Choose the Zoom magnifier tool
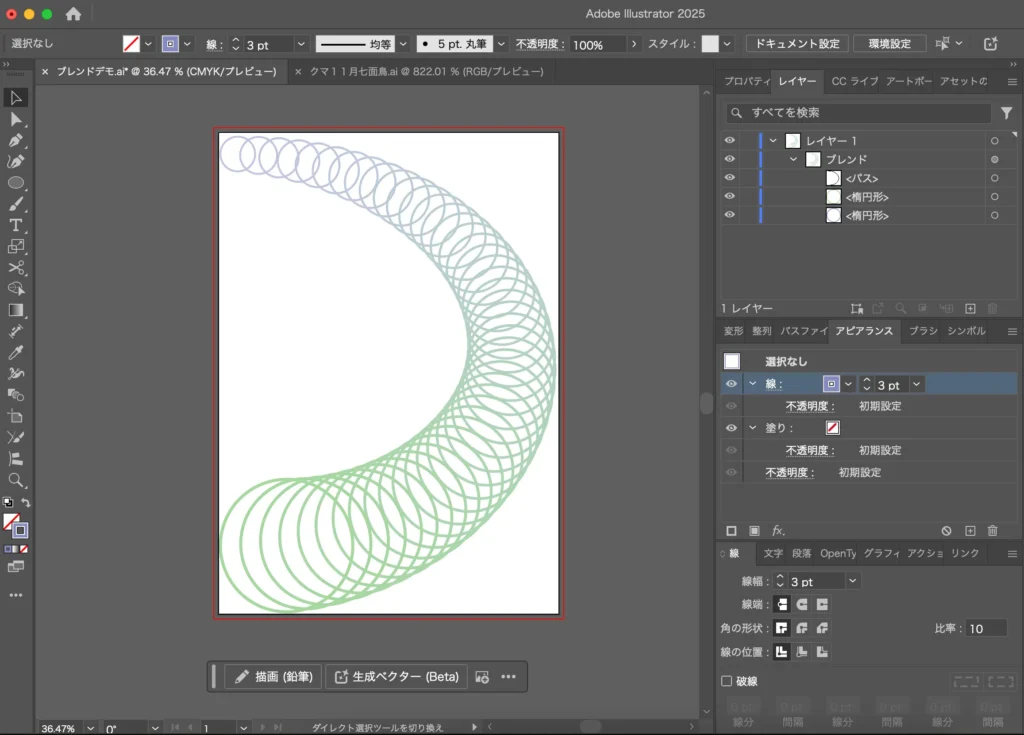 pyautogui.click(x=16, y=480)
